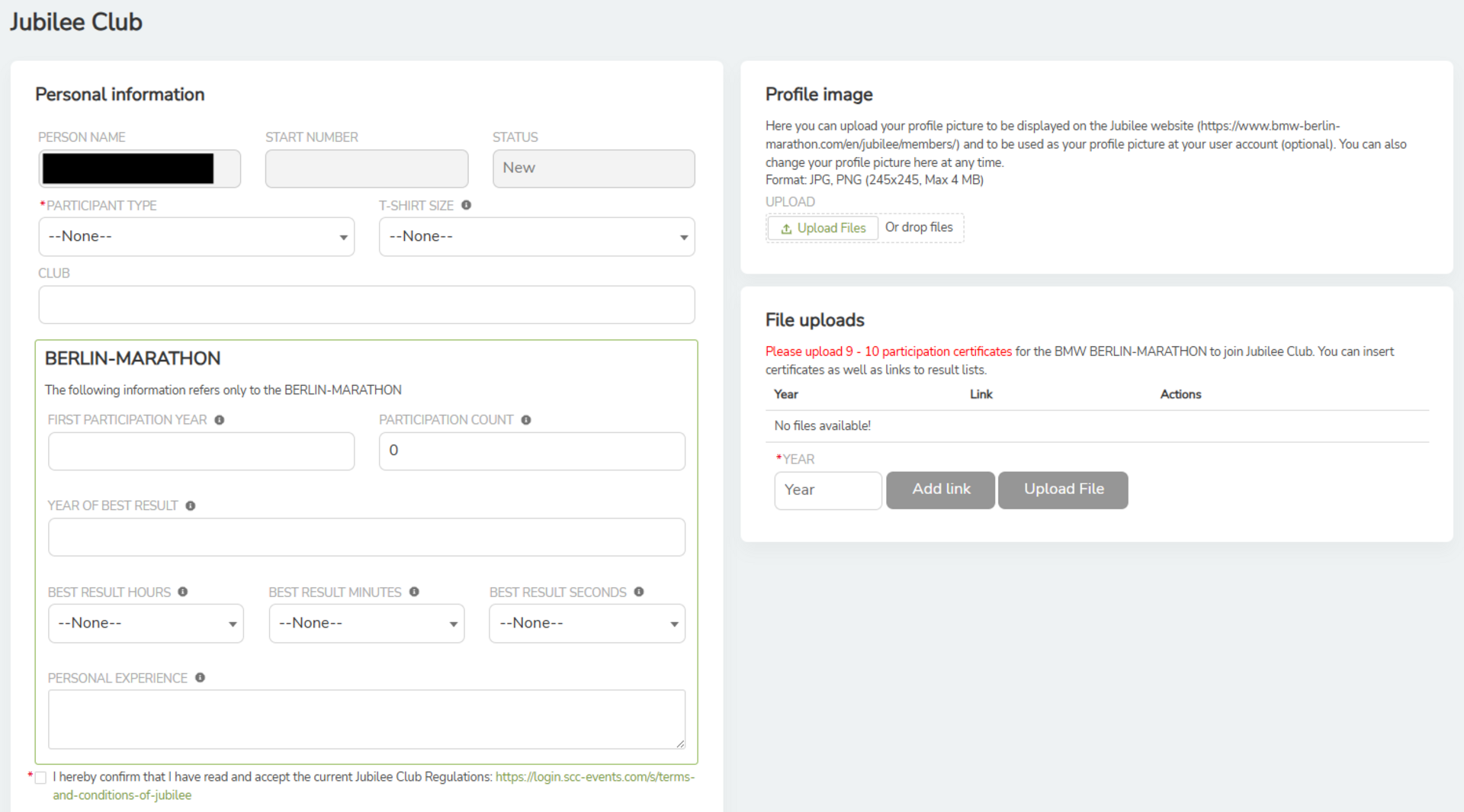Accept the Jubilee Club Regulations checkbox
The image size is (1464, 812).
pyautogui.click(x=40, y=778)
